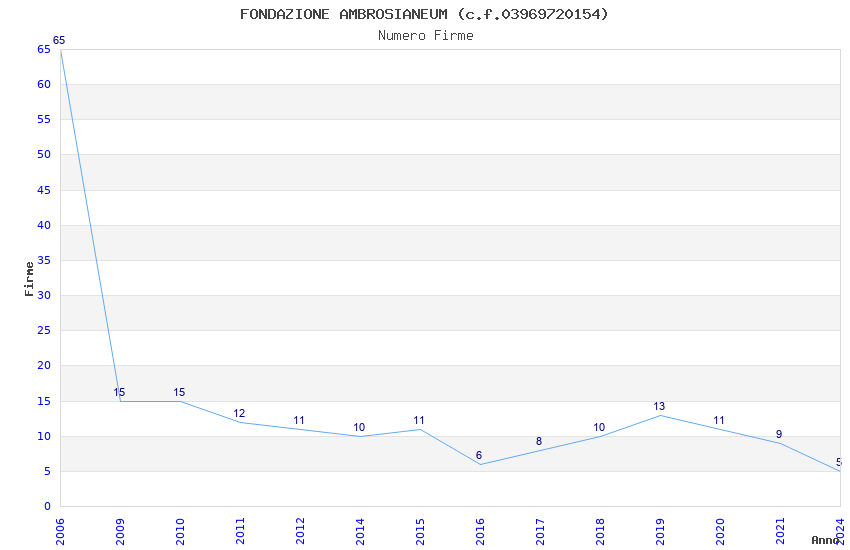
Task: Select the data label 15 above 2009
Action: [x=119, y=392]
